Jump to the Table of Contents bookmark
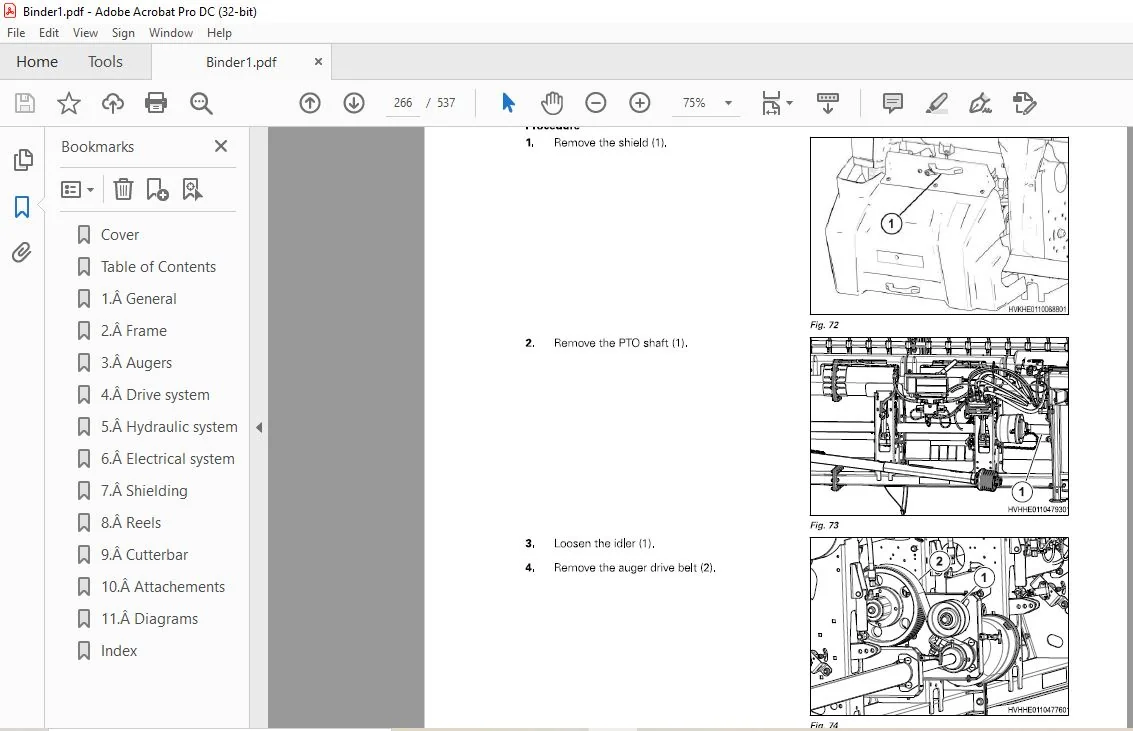Screen dimensions: 1133x731 [x=158, y=267]
